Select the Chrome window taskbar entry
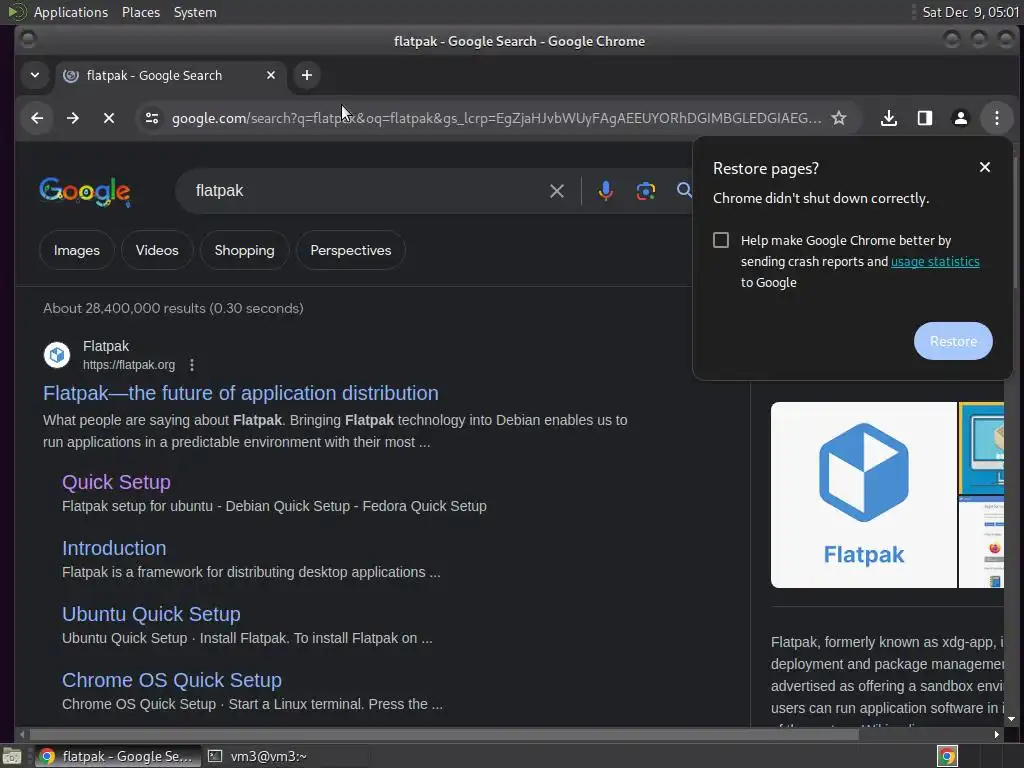1024x768 pixels. click(118, 756)
